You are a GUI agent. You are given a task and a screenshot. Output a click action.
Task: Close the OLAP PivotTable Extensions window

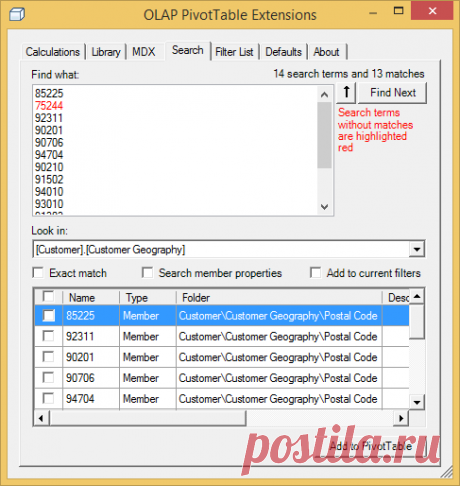click(432, 11)
